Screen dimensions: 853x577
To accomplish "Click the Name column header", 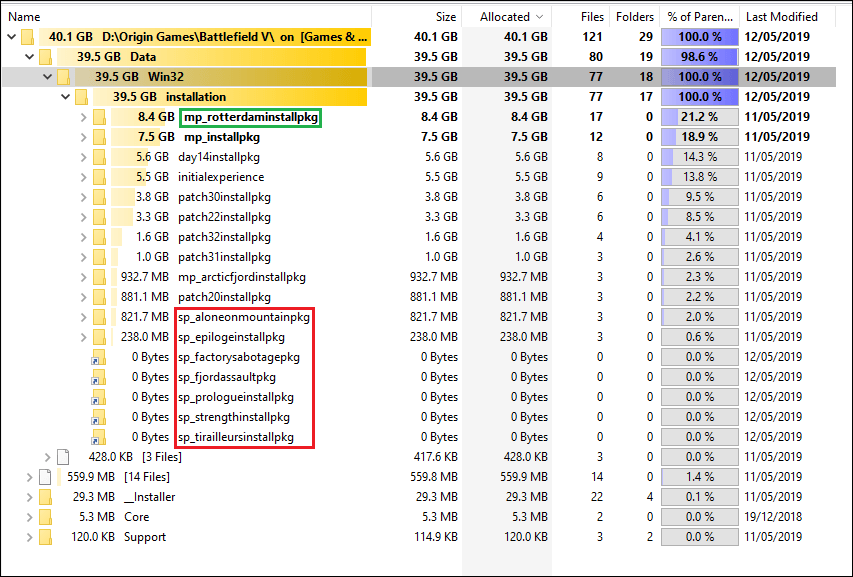I will coord(25,17).
